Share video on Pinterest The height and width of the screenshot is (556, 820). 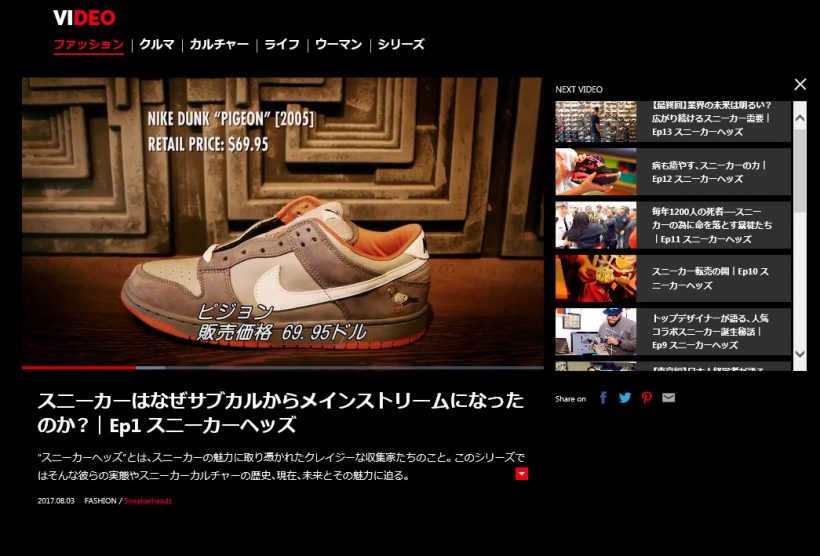pos(647,398)
